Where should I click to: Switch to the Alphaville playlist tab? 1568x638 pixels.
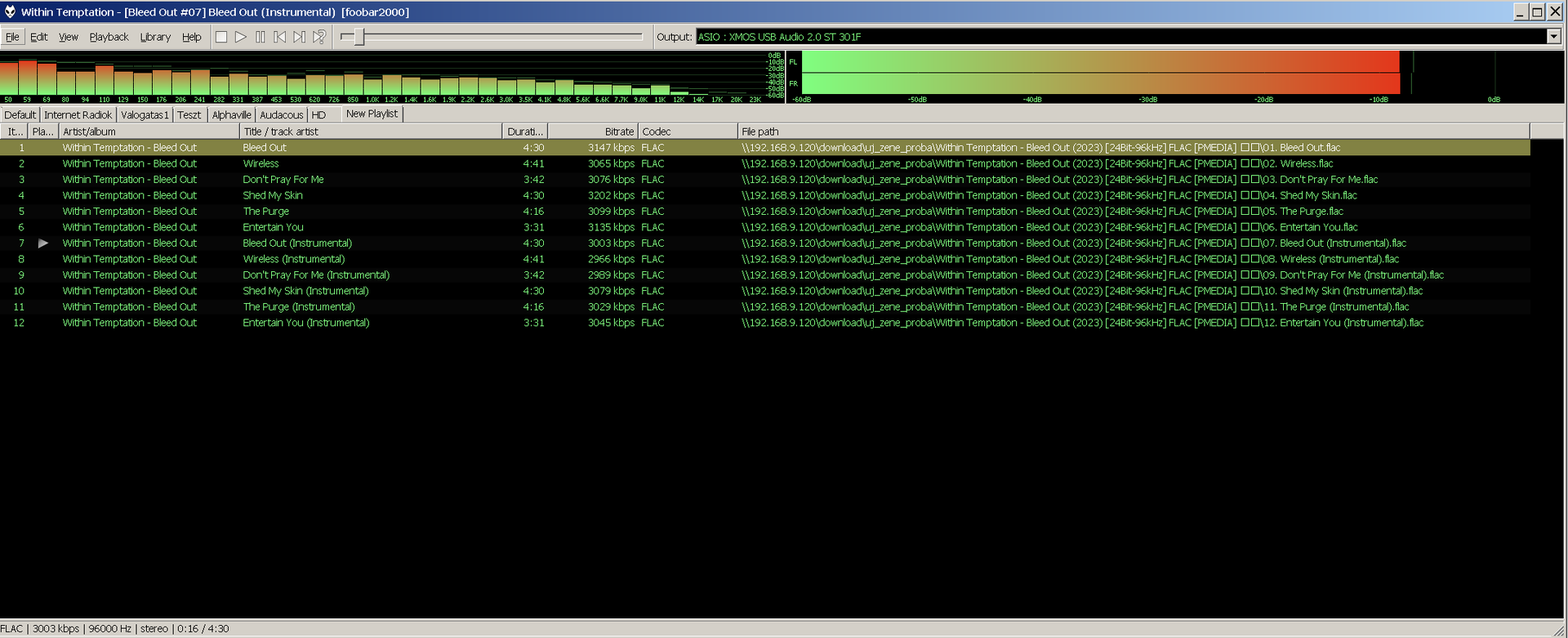coord(232,115)
